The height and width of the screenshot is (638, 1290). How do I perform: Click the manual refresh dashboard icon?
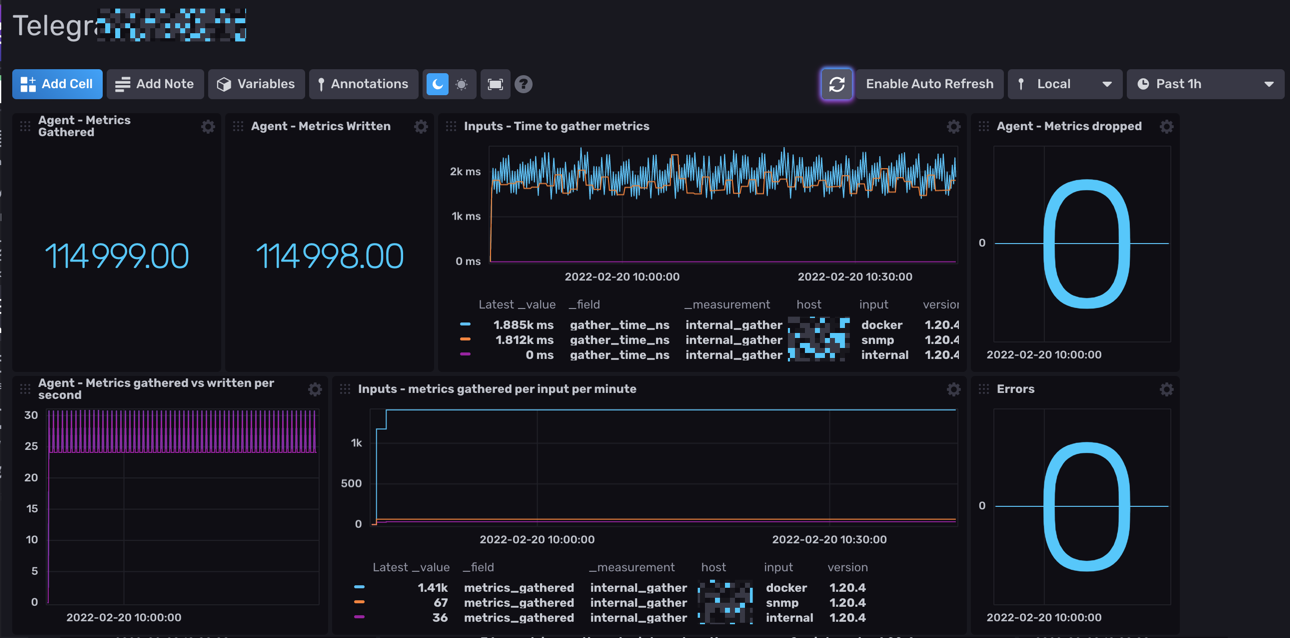click(837, 84)
